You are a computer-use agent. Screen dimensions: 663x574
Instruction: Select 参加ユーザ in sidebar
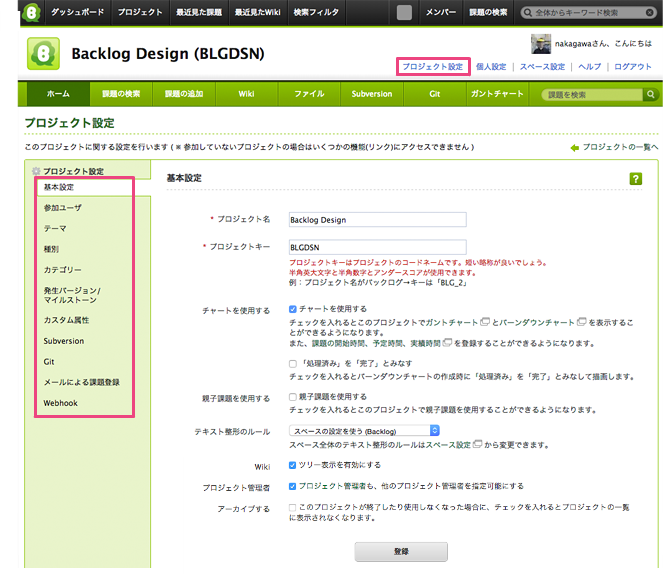pyautogui.click(x=63, y=208)
